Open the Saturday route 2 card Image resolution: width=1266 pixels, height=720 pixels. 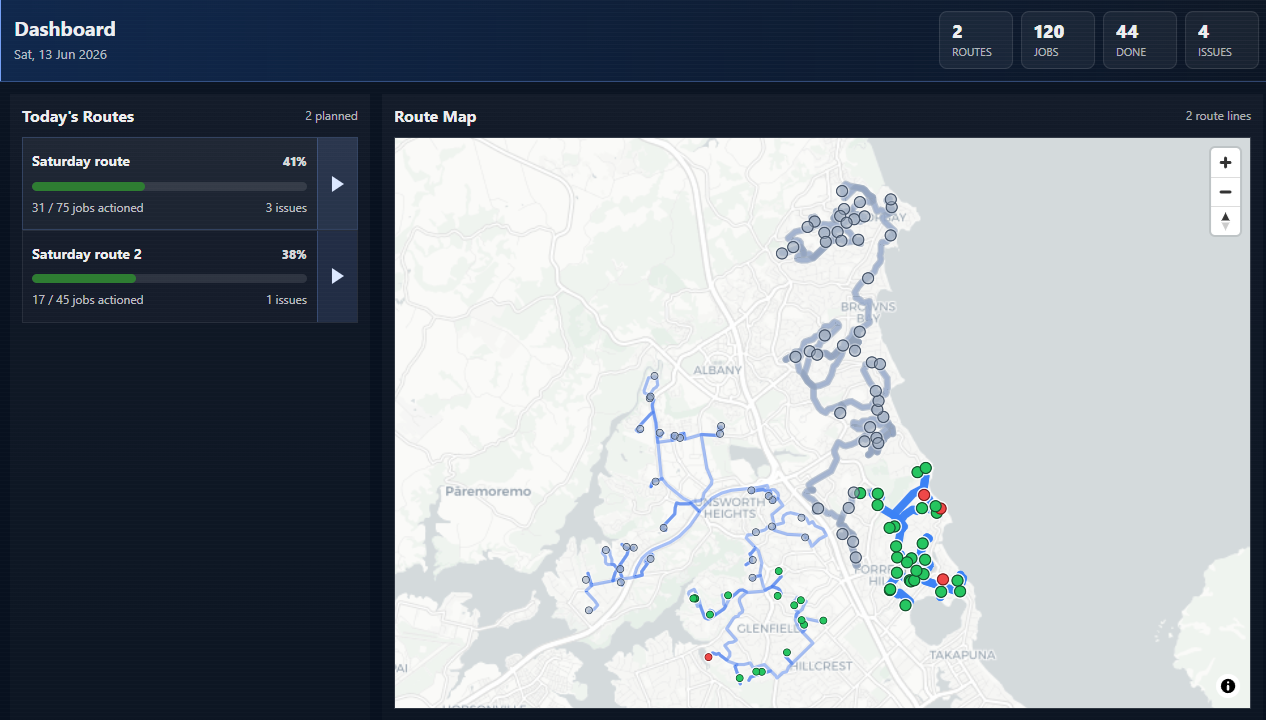[x=170, y=276]
